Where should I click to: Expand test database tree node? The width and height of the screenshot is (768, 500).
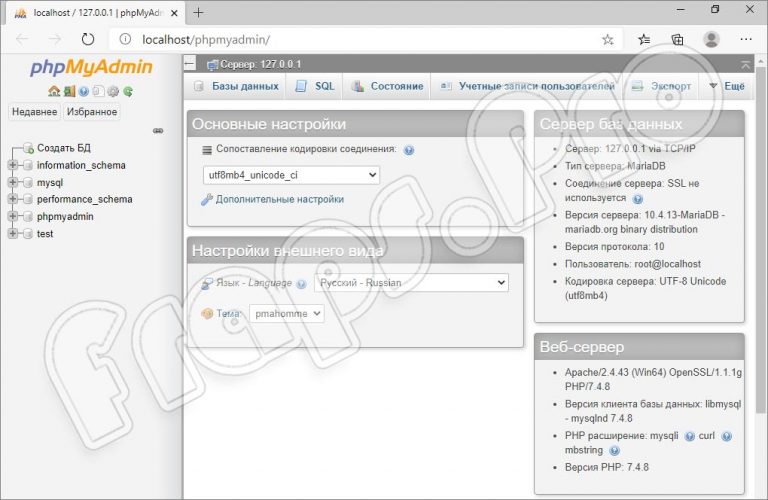tap(13, 233)
